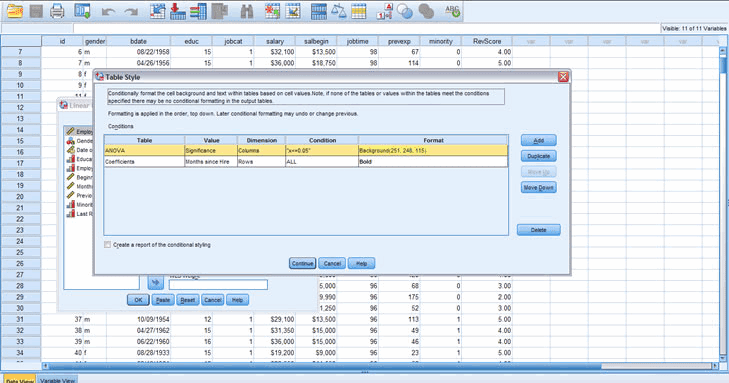Click the Weight cases scales icon
The width and height of the screenshot is (729, 383).
(x=338, y=11)
